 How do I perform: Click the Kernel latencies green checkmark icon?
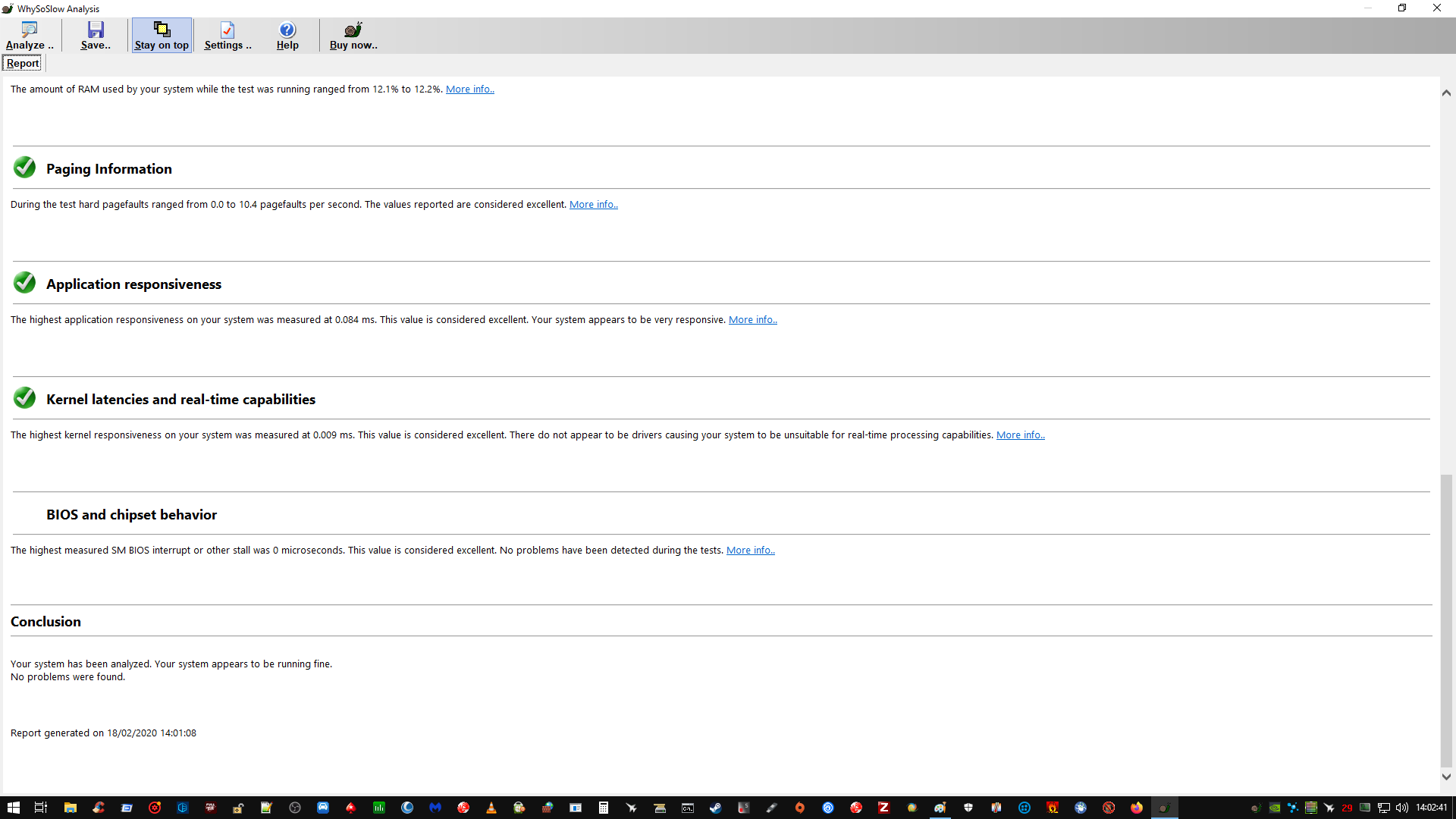pos(24,398)
